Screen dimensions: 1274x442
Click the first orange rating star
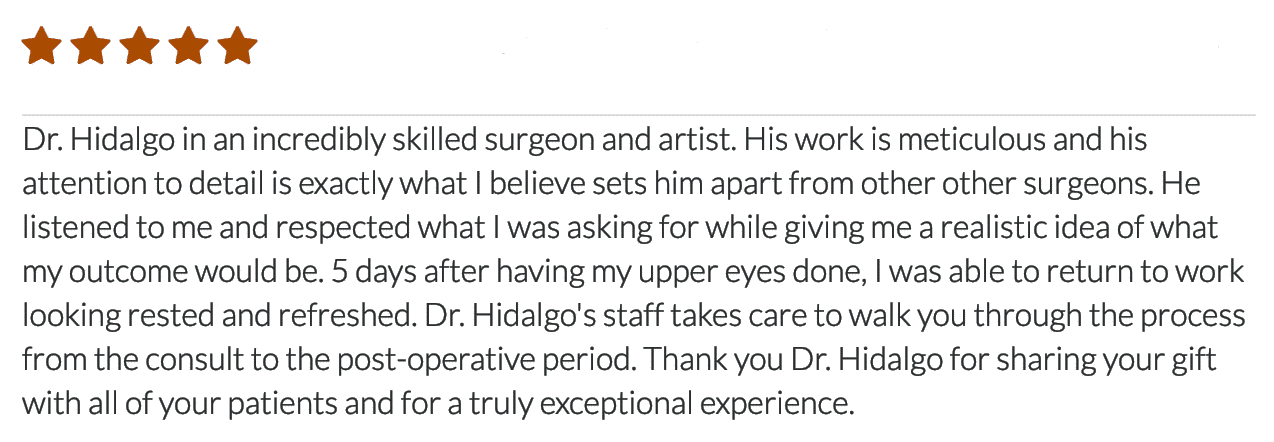pos(42,46)
